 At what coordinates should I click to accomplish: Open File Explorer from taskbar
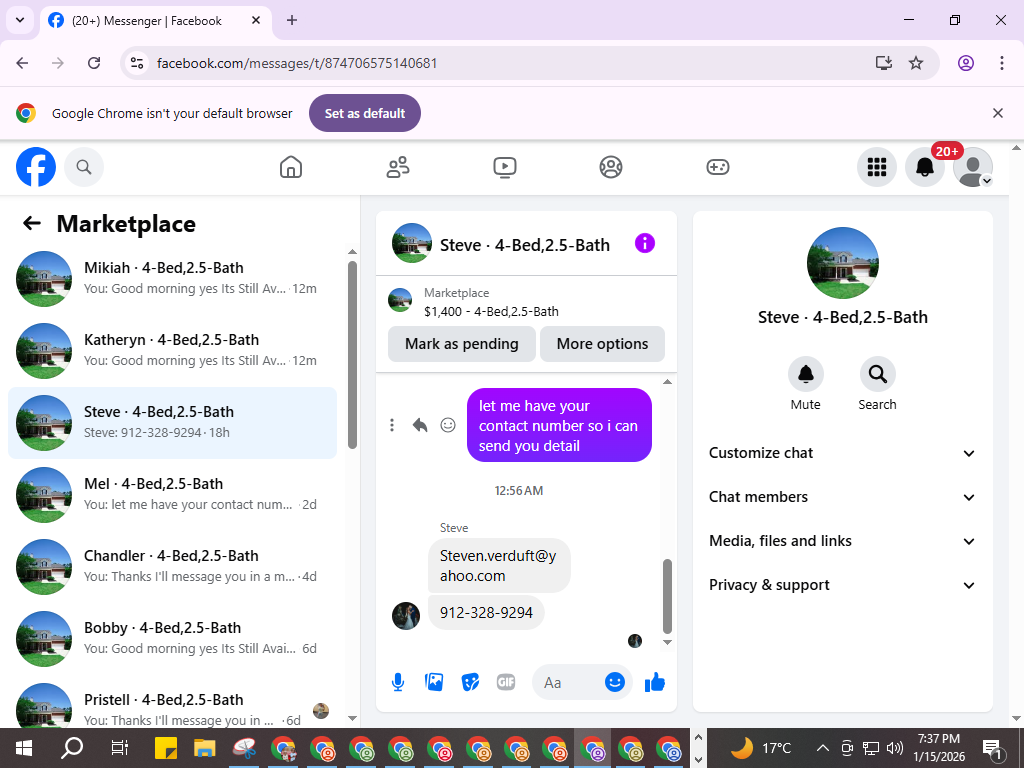(x=205, y=748)
